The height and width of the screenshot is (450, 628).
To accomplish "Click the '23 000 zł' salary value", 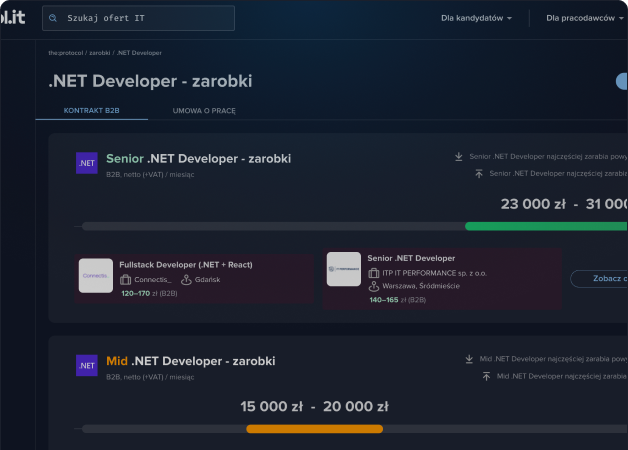I will click(533, 204).
